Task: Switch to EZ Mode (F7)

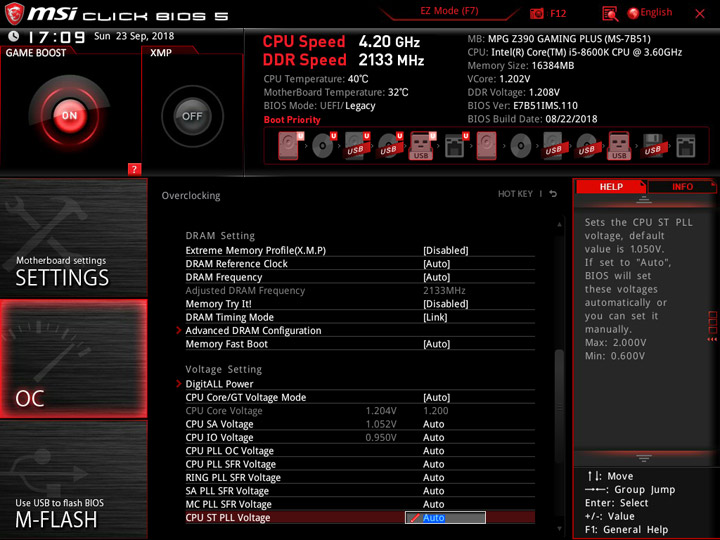Action: 449,11
